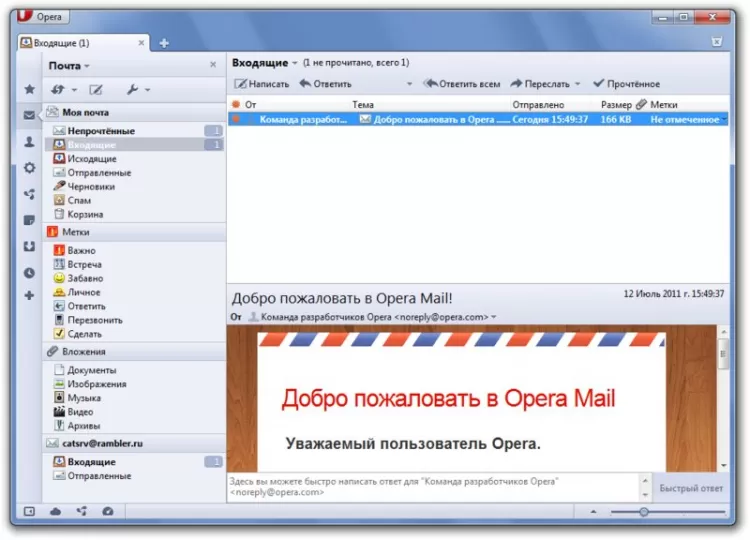The width and height of the screenshot is (750, 540).
Task: Click the Opera Link cloud icon in status bar
Action: pos(55,511)
